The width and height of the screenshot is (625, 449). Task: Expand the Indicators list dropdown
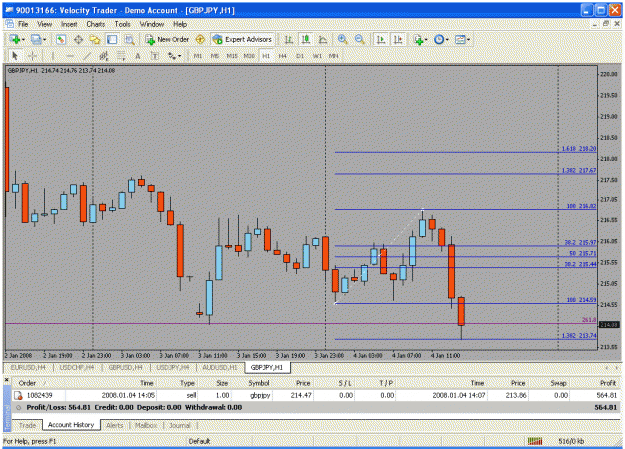click(426, 40)
